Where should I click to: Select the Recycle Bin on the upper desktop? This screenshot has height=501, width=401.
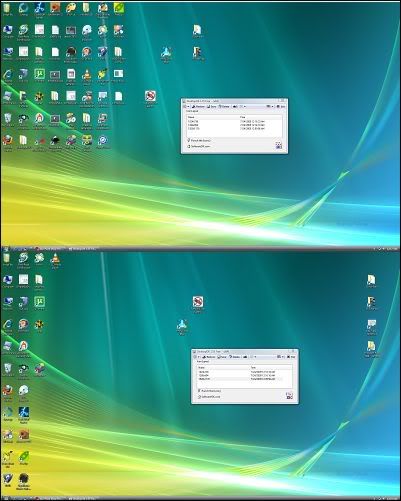[7, 118]
